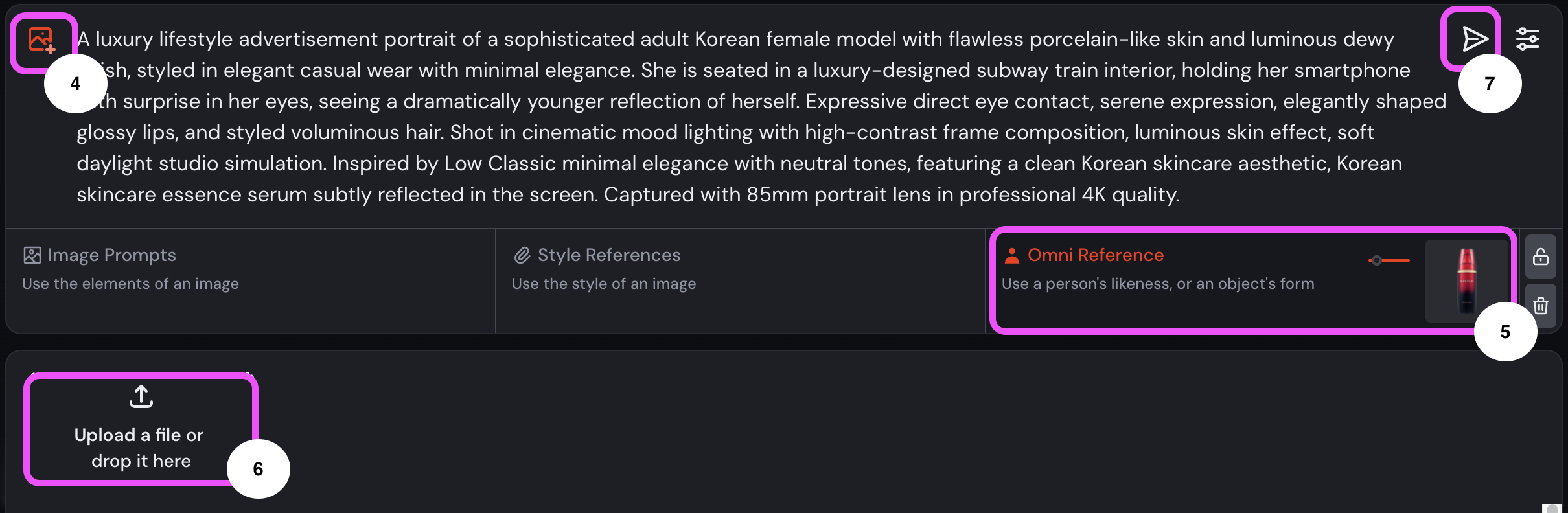The image size is (1568, 513).
Task: Click 'Use a person's likeness' description text
Action: pyautogui.click(x=1158, y=283)
